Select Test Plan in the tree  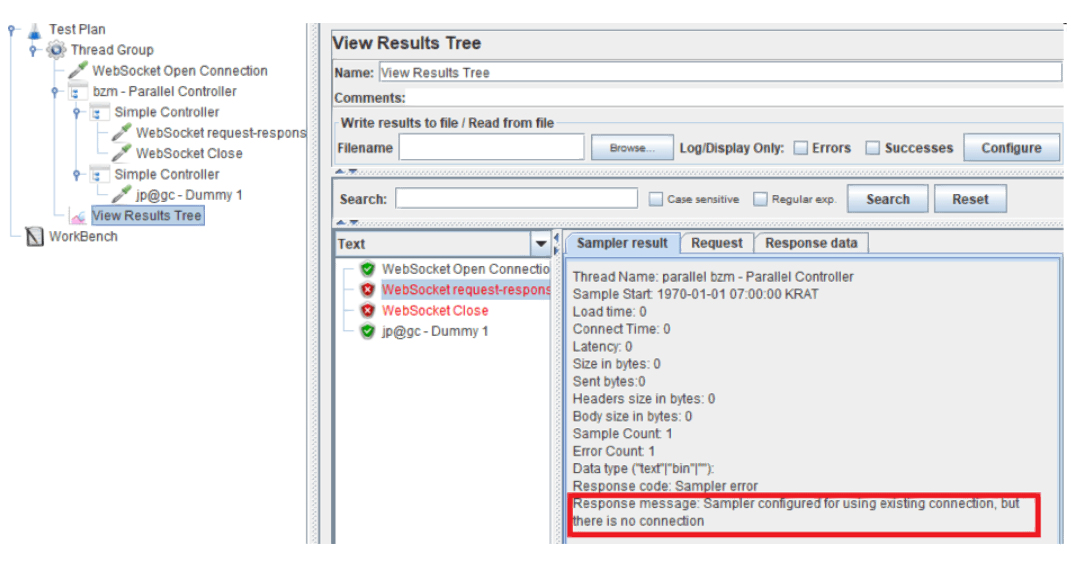pyautogui.click(x=77, y=30)
